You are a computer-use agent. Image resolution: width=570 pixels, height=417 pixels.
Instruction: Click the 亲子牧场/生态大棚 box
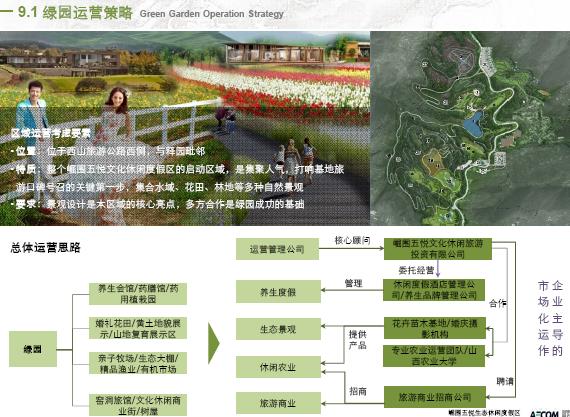coord(138,363)
